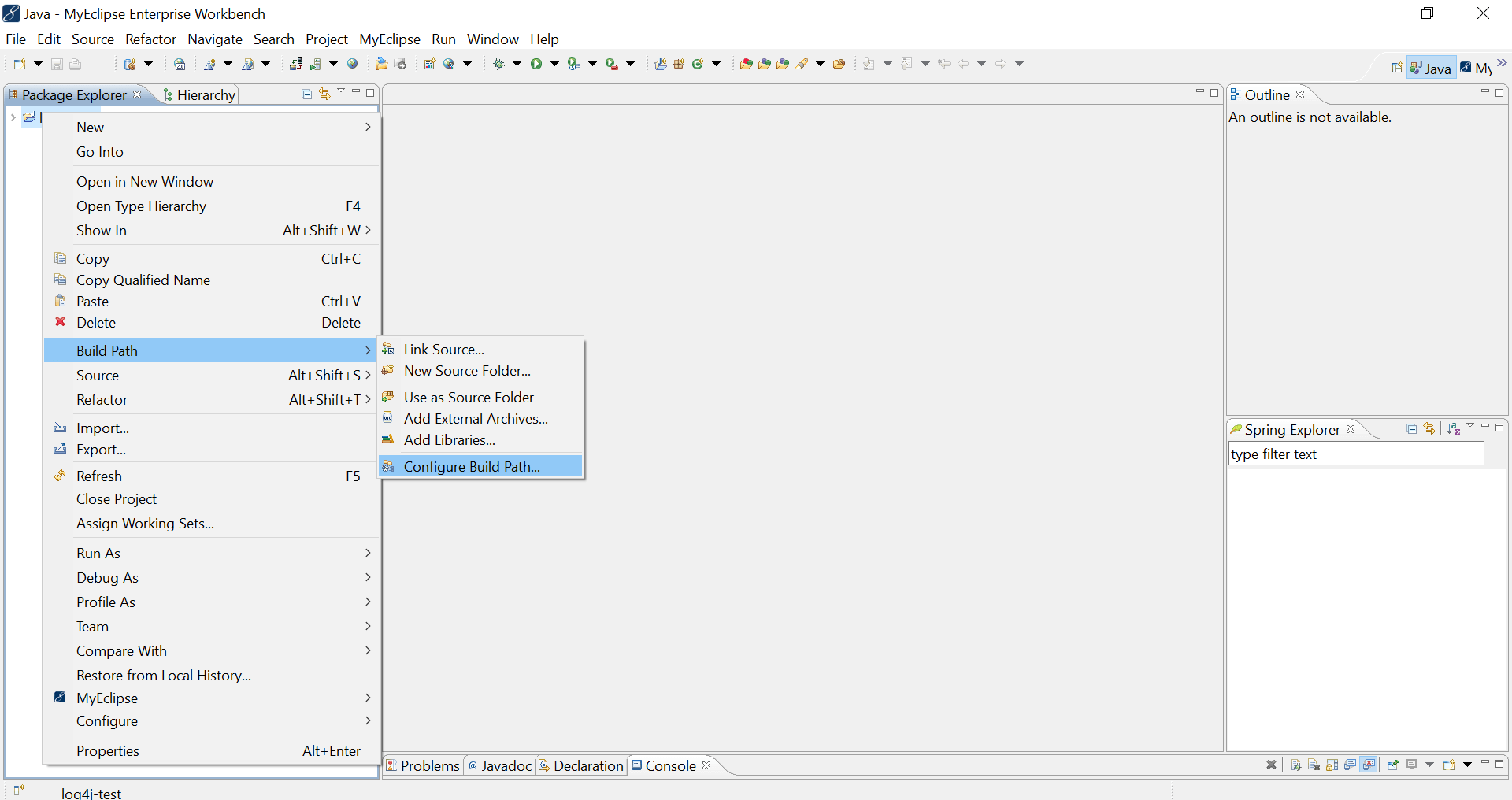Viewport: 1512px width, 800px height.
Task: Select Configure Build Path... in submenu
Action: point(480,466)
